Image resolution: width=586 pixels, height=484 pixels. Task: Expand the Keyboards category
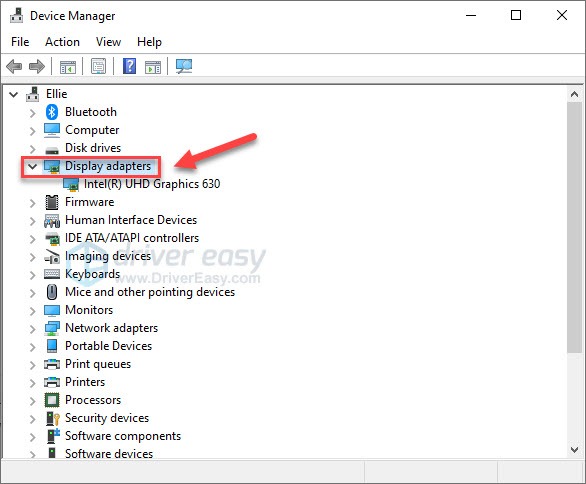coord(33,274)
